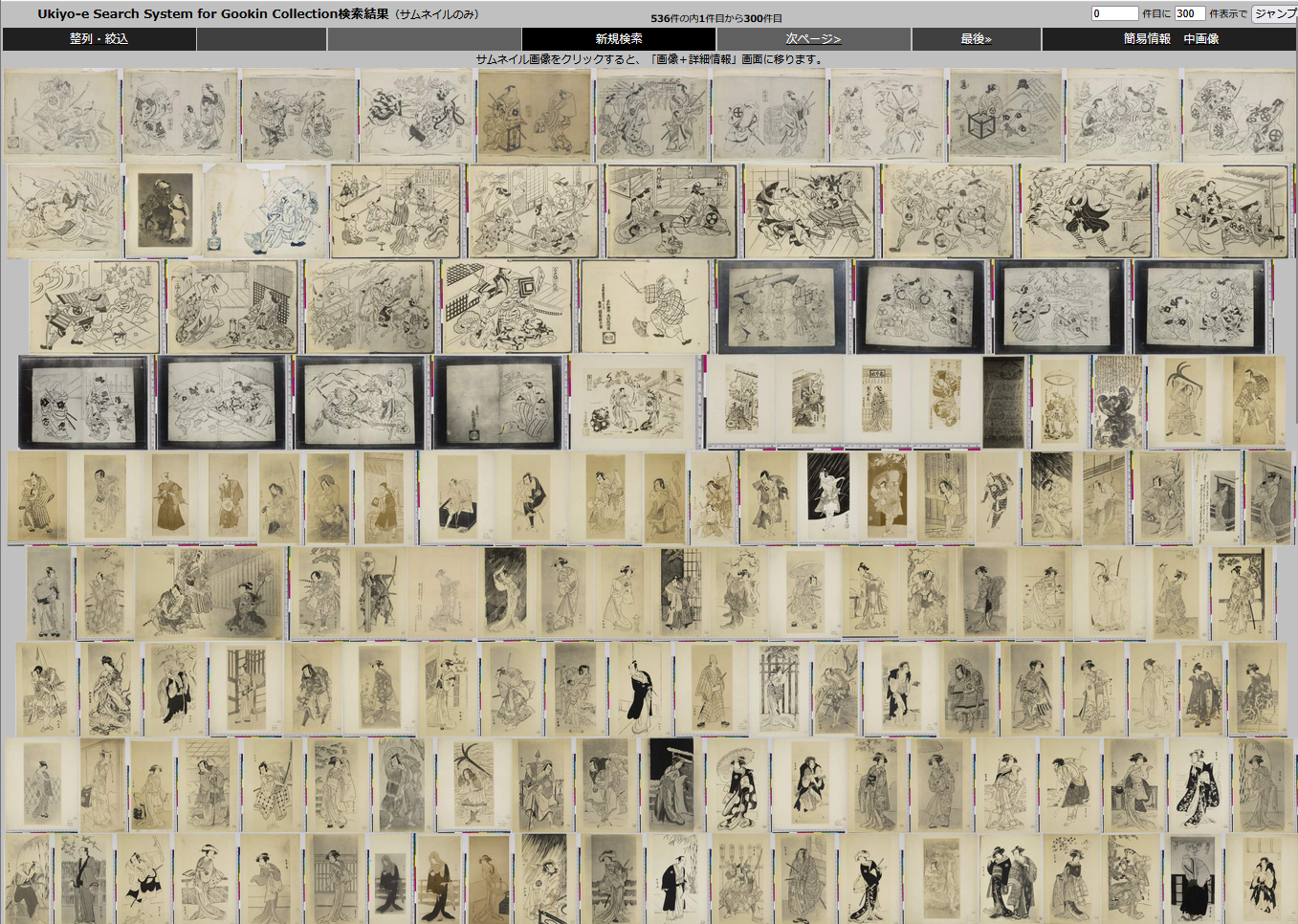Viewport: 1298px width, 924px height.
Task: Open the last thumbnail in the top row
Action: click(x=1240, y=115)
